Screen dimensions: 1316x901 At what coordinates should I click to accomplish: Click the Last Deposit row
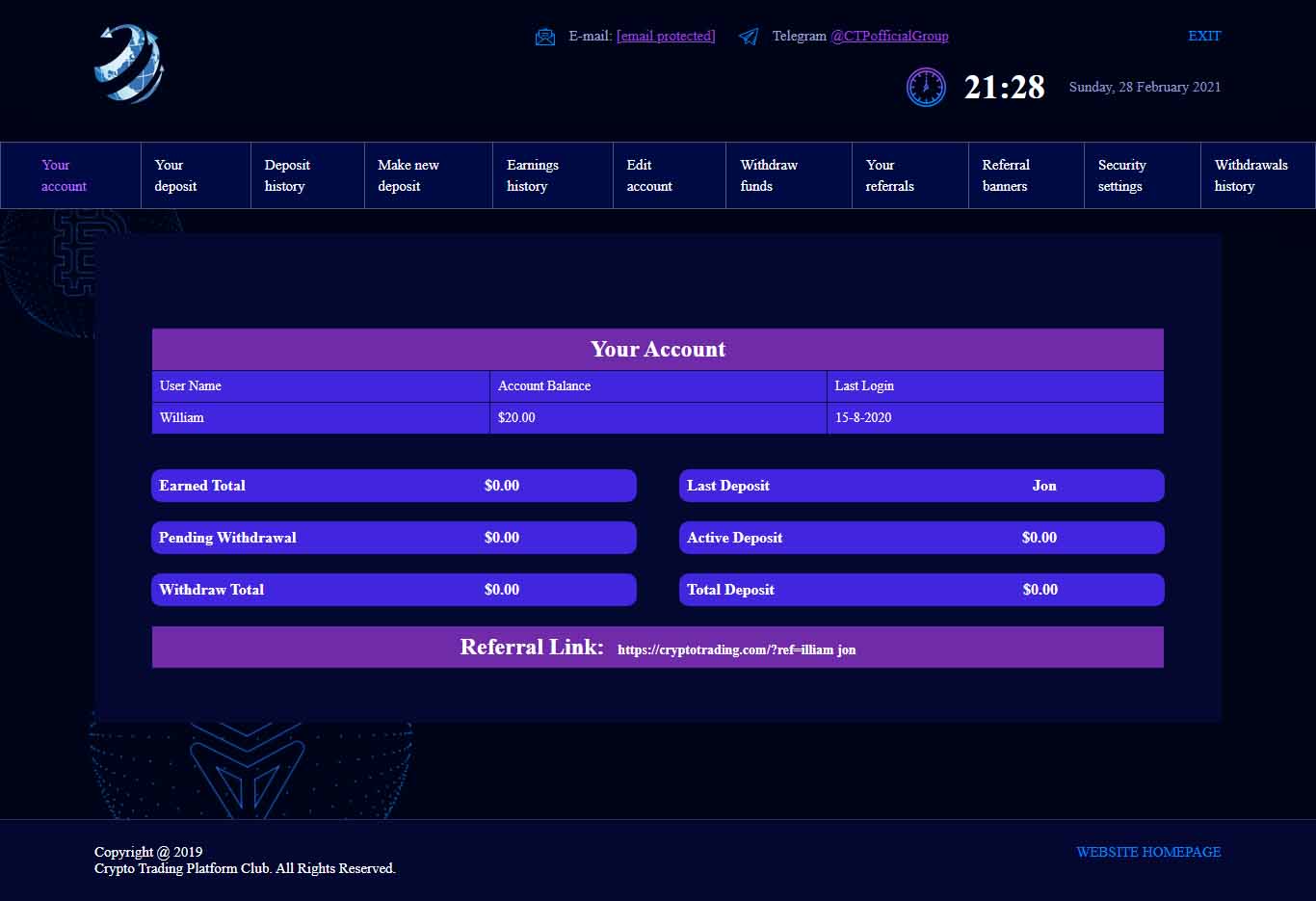pos(922,486)
